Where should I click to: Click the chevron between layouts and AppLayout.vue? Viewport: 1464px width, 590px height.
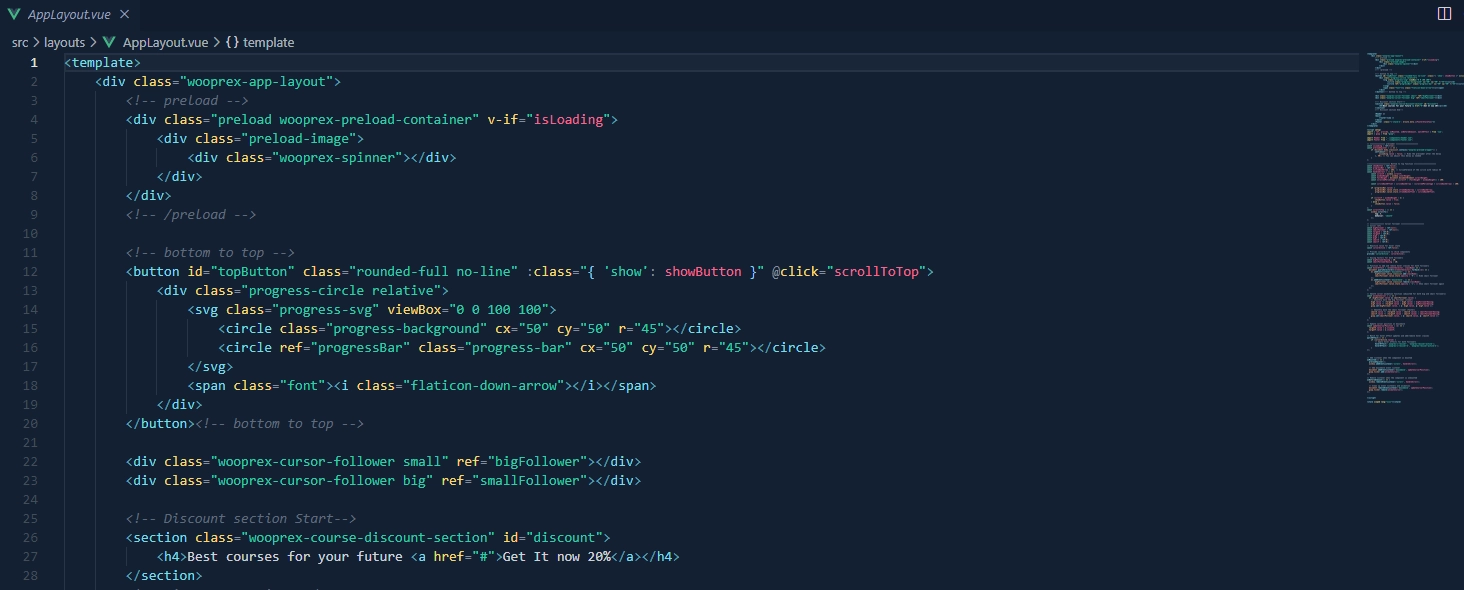tap(91, 43)
